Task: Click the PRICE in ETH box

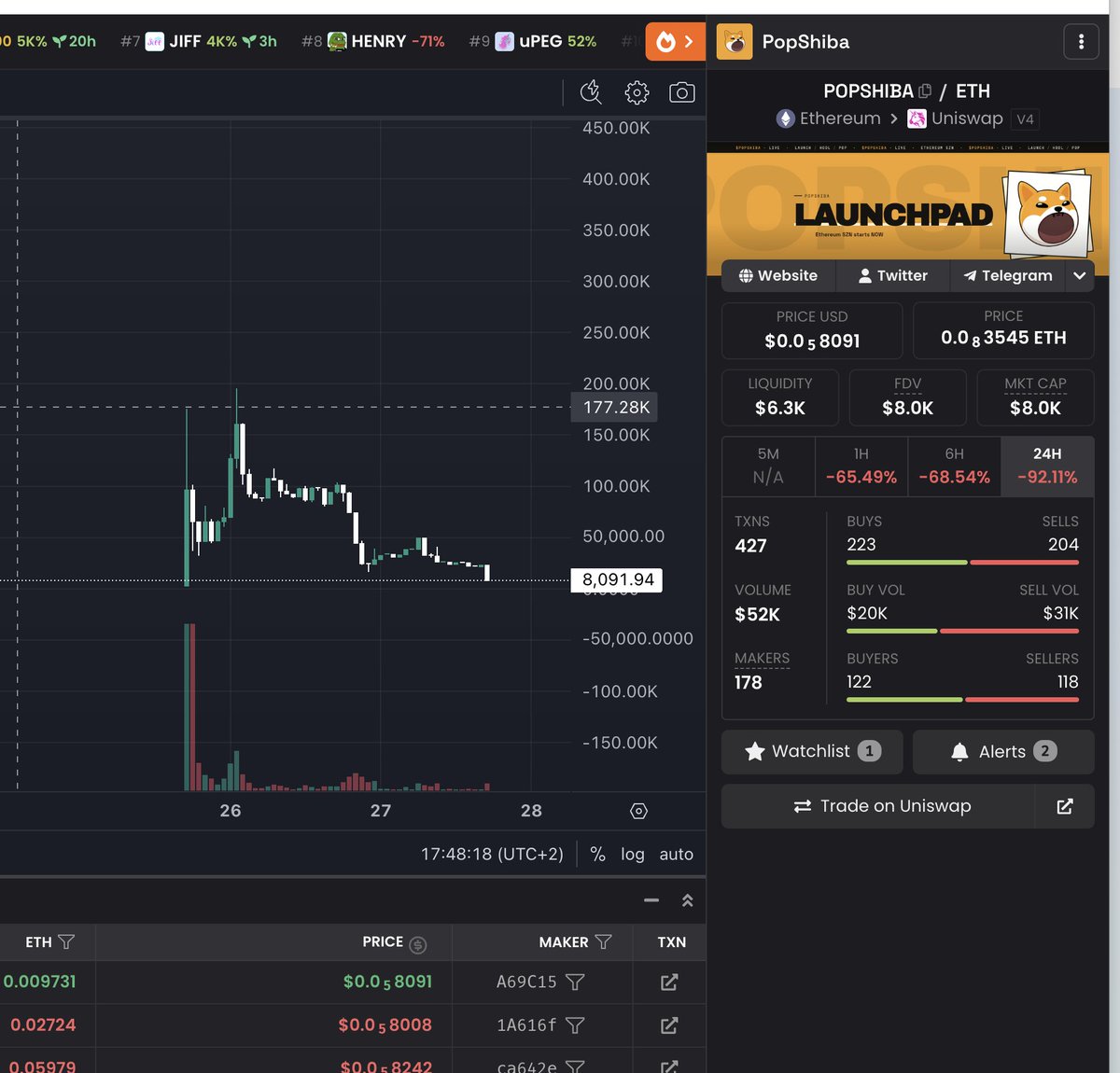Action: click(x=1003, y=330)
